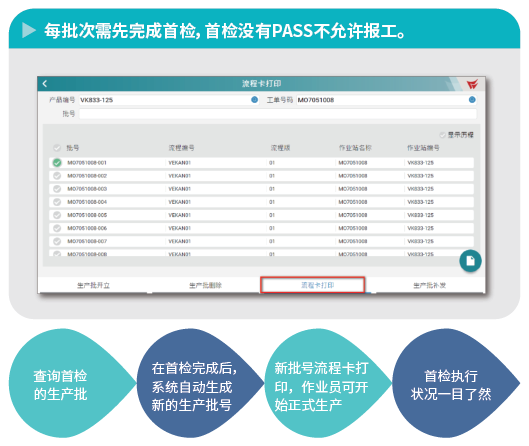Image resolution: width=529 pixels, height=446 pixels.
Task: Click the work order field MO7051008
Action: [x=386, y=100]
